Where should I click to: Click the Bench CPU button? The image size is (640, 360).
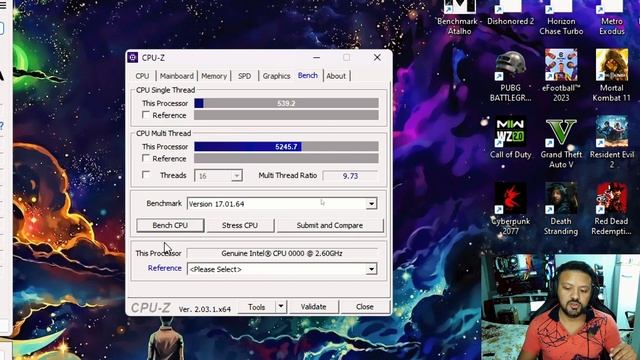pyautogui.click(x=170, y=225)
